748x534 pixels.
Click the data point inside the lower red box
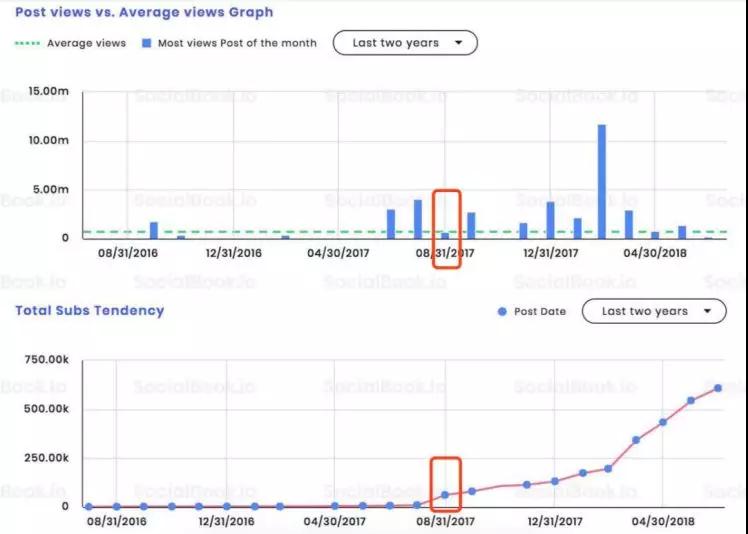pyautogui.click(x=445, y=495)
